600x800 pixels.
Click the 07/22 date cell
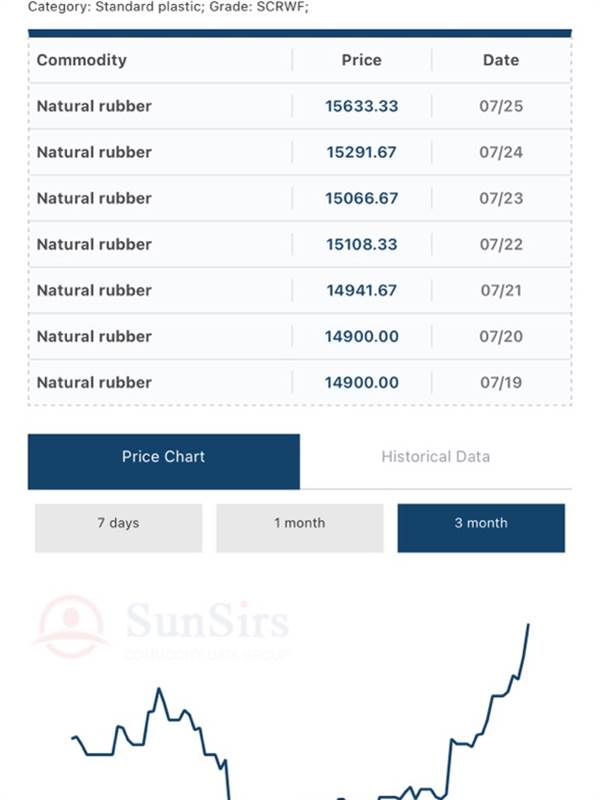click(501, 244)
